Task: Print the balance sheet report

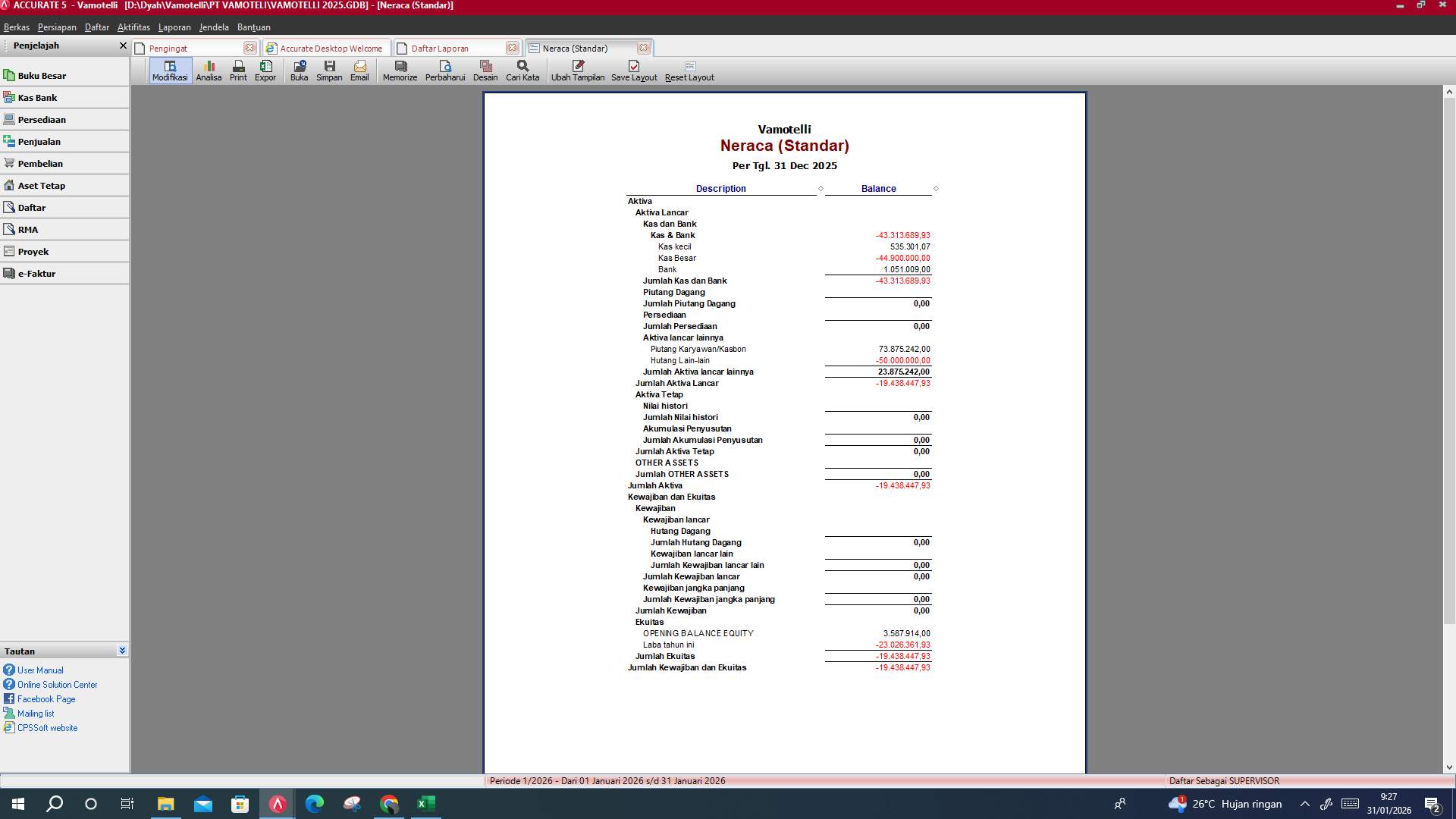Action: pyautogui.click(x=238, y=71)
